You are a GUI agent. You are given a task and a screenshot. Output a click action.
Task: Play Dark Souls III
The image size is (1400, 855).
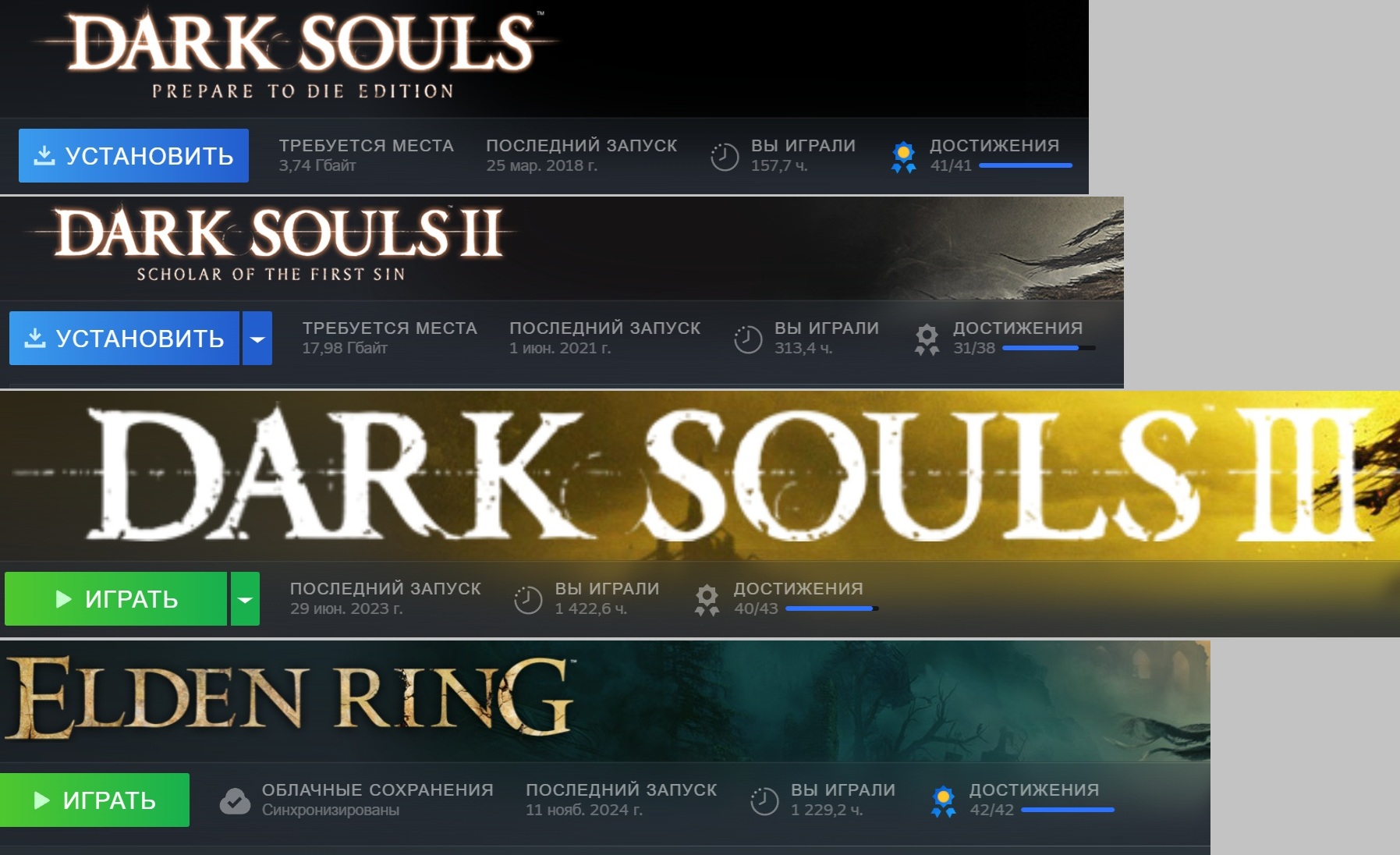(115, 599)
